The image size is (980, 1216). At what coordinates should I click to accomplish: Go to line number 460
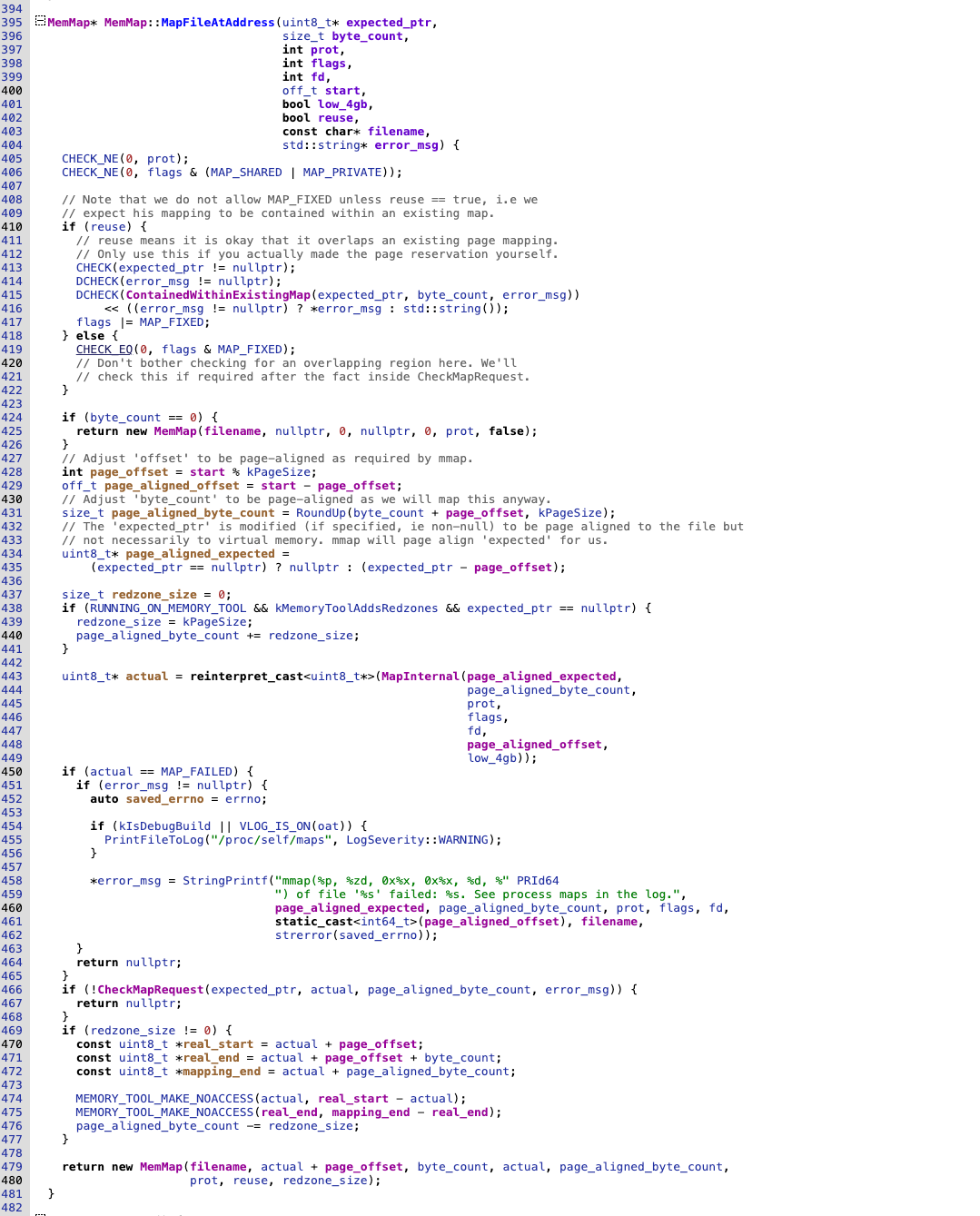coord(12,908)
